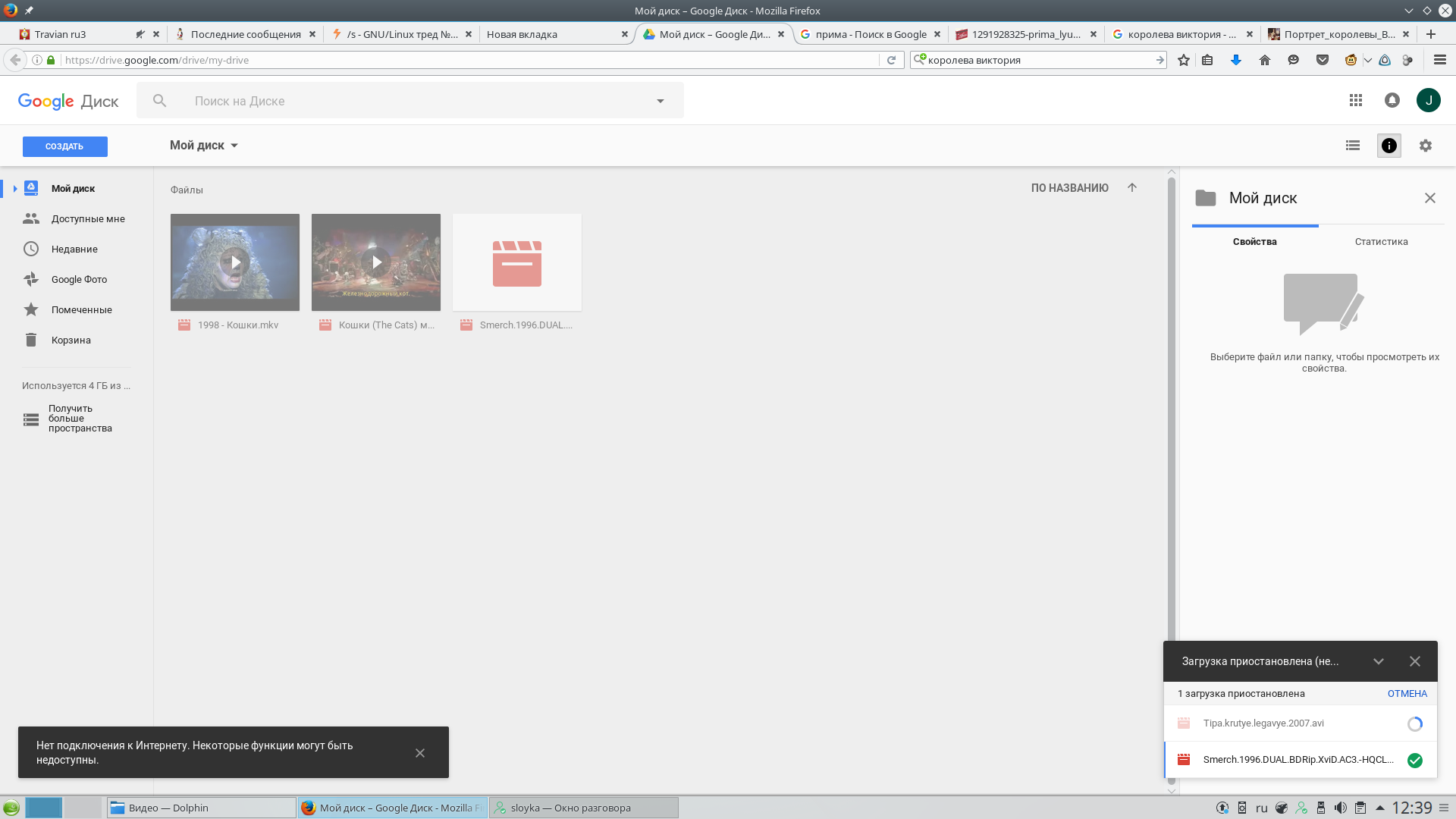
Task: Collapse the upload status panel
Action: [x=1379, y=661]
